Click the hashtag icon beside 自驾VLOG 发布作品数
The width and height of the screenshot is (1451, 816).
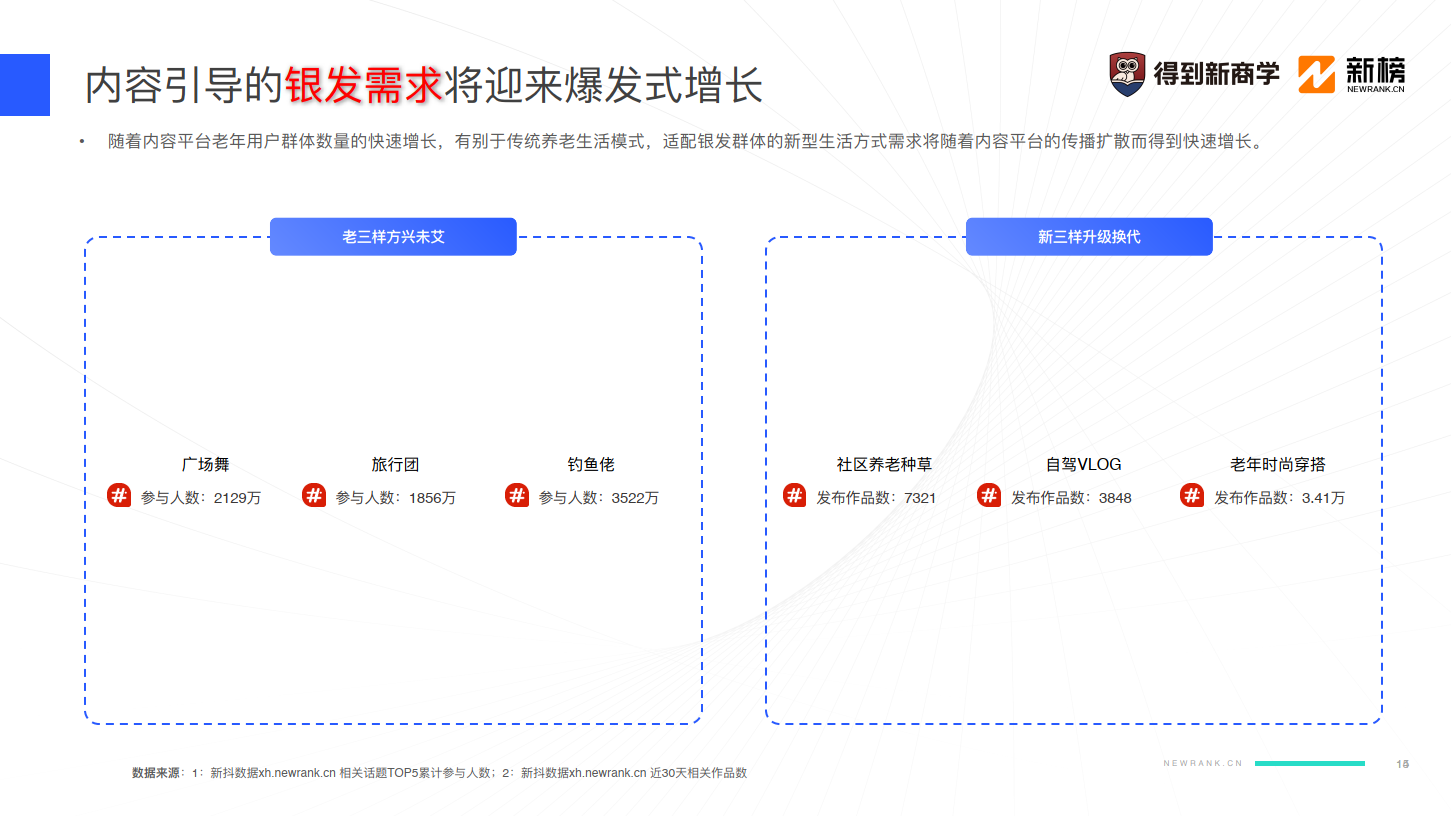989,495
